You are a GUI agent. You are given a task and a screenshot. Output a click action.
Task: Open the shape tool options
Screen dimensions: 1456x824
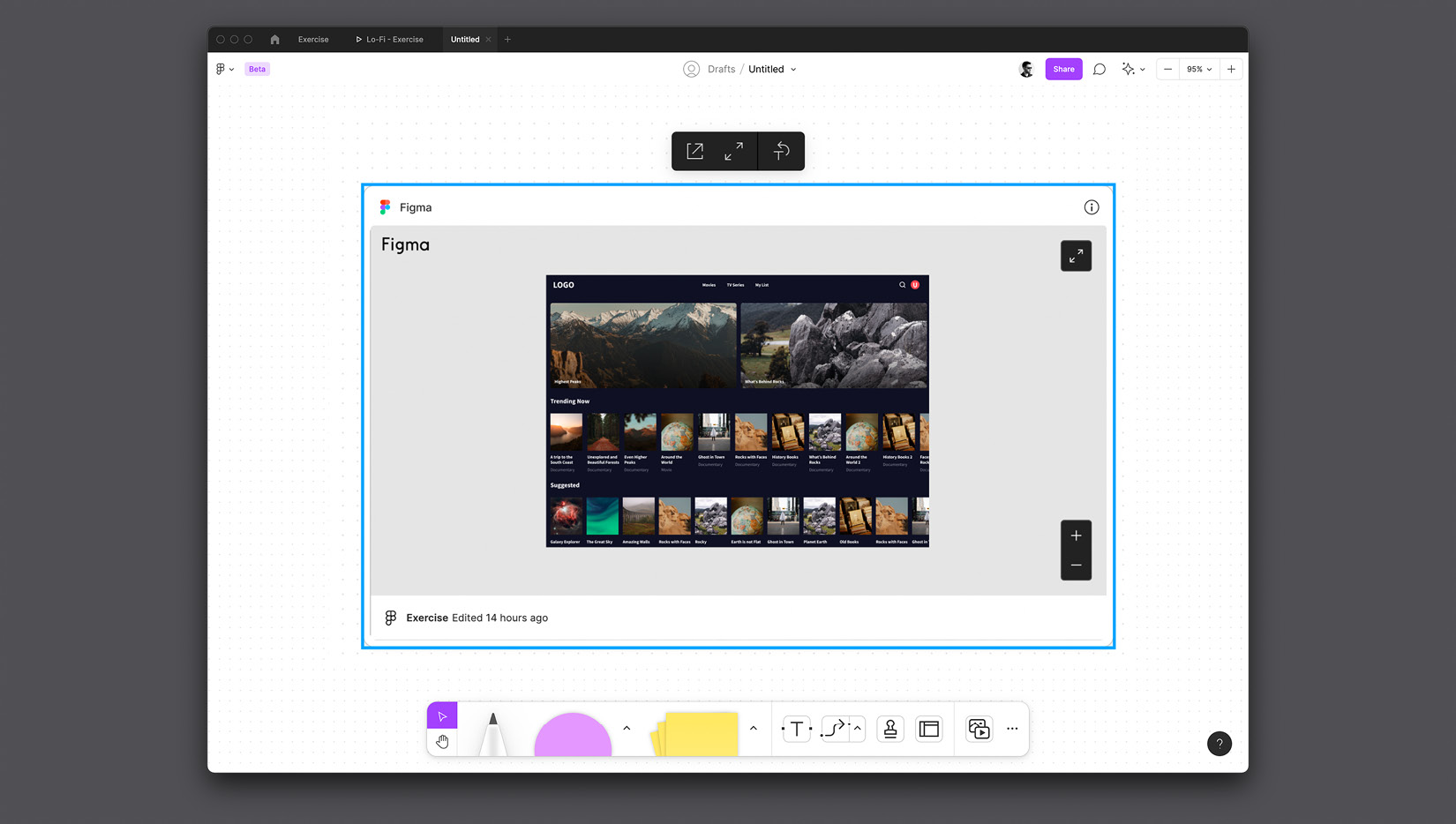click(x=627, y=729)
